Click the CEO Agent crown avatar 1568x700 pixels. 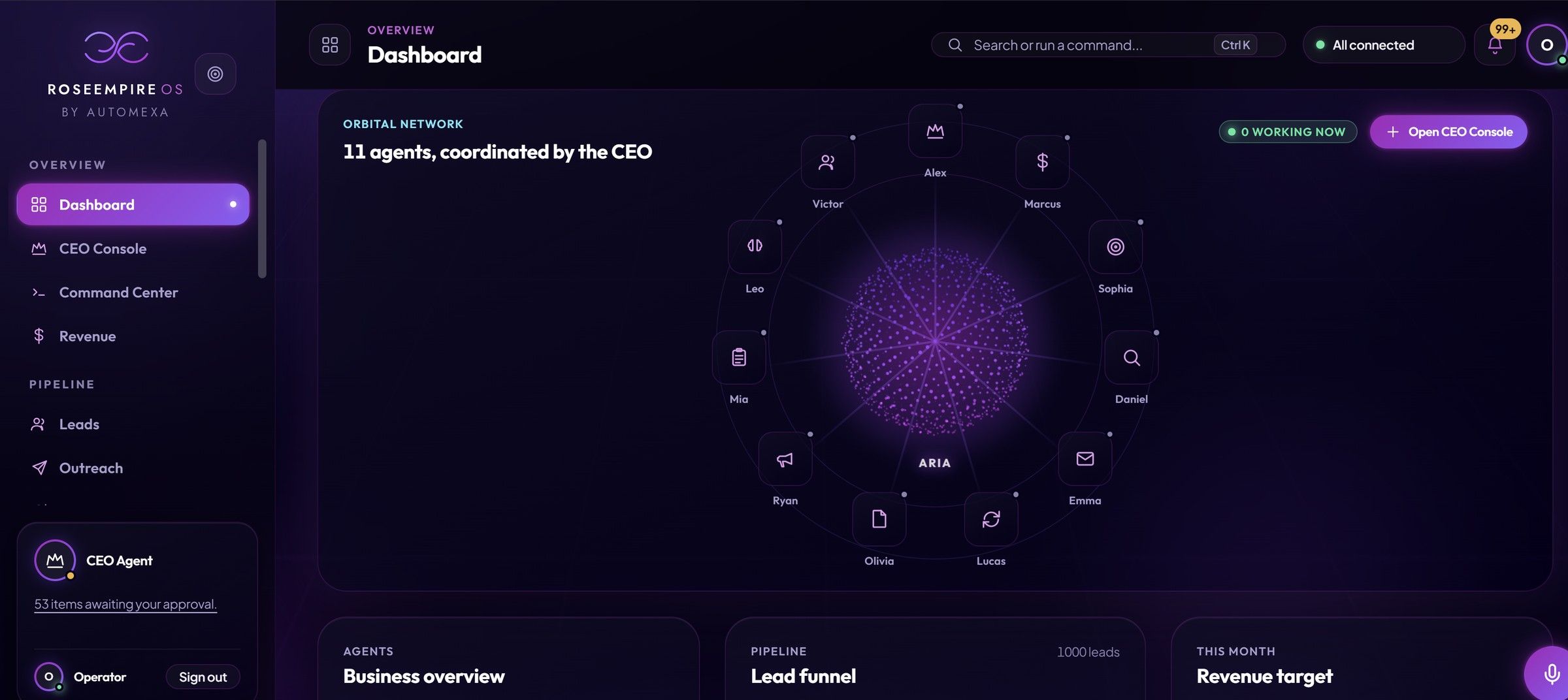(55, 560)
